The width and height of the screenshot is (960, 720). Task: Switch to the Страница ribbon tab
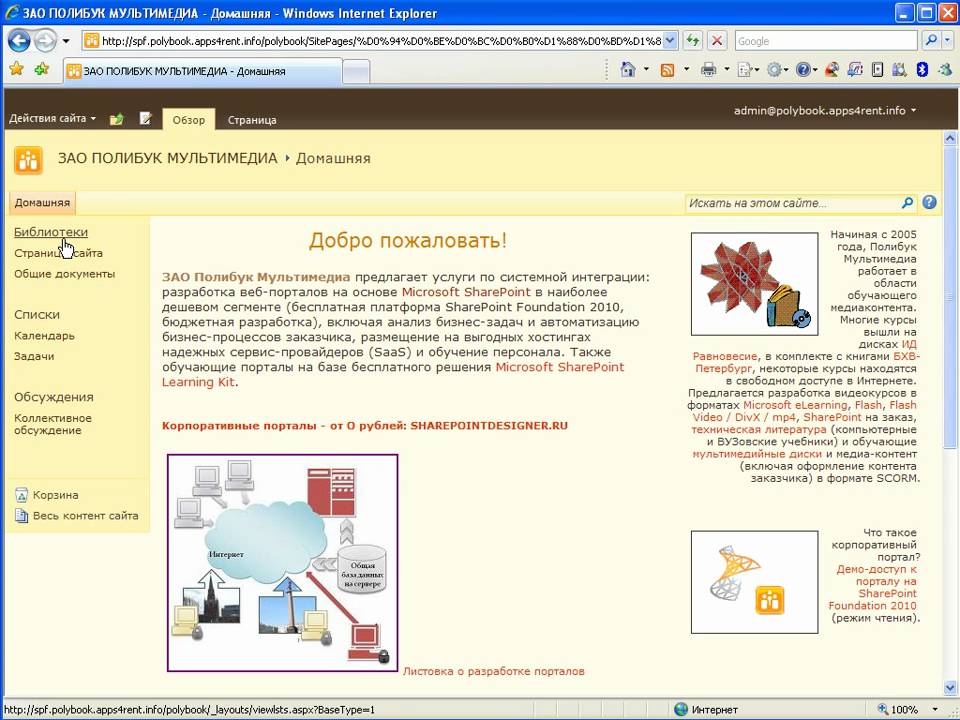(x=252, y=120)
